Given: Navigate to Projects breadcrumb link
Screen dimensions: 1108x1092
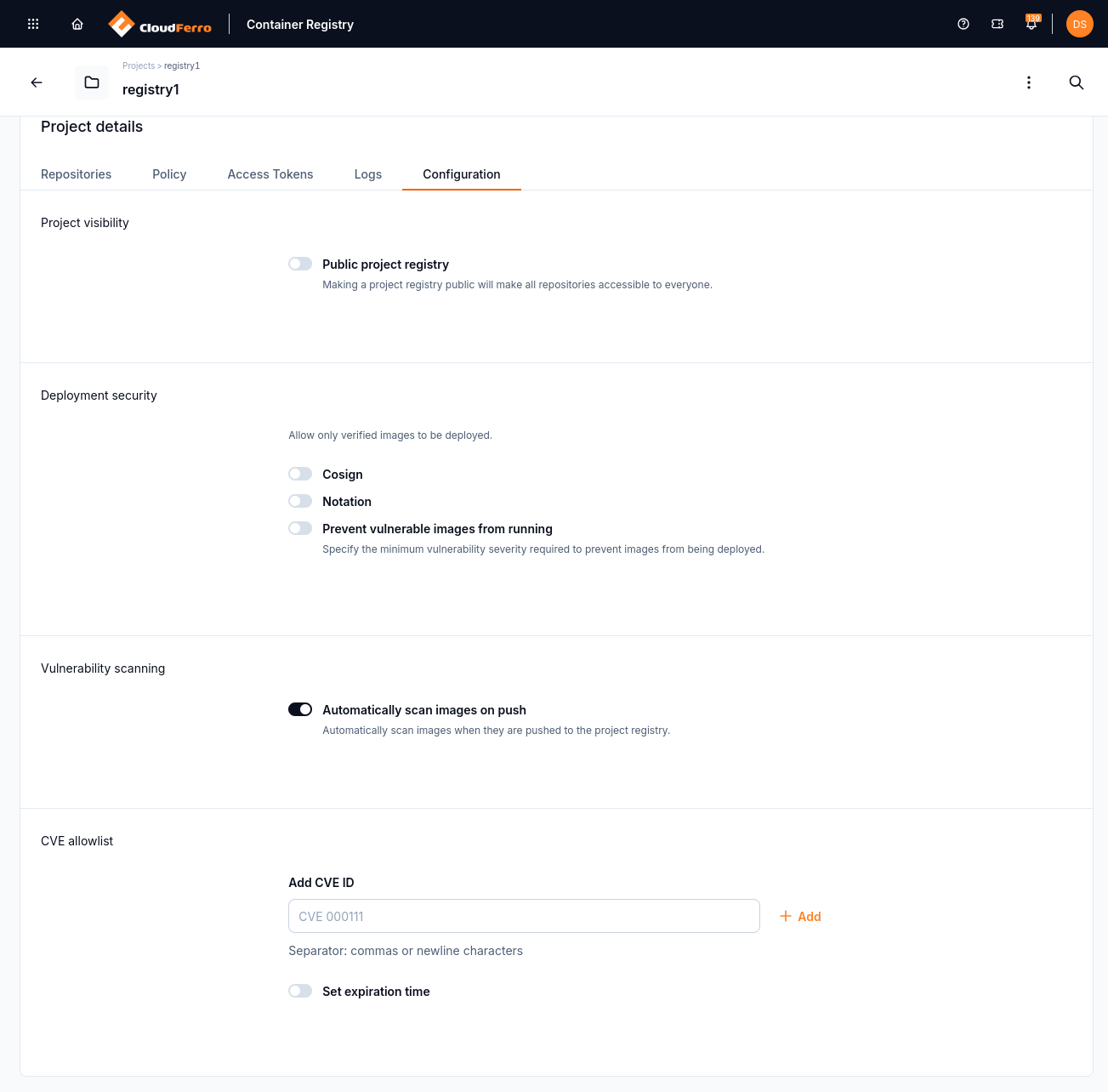Looking at the screenshot, I should click(139, 65).
